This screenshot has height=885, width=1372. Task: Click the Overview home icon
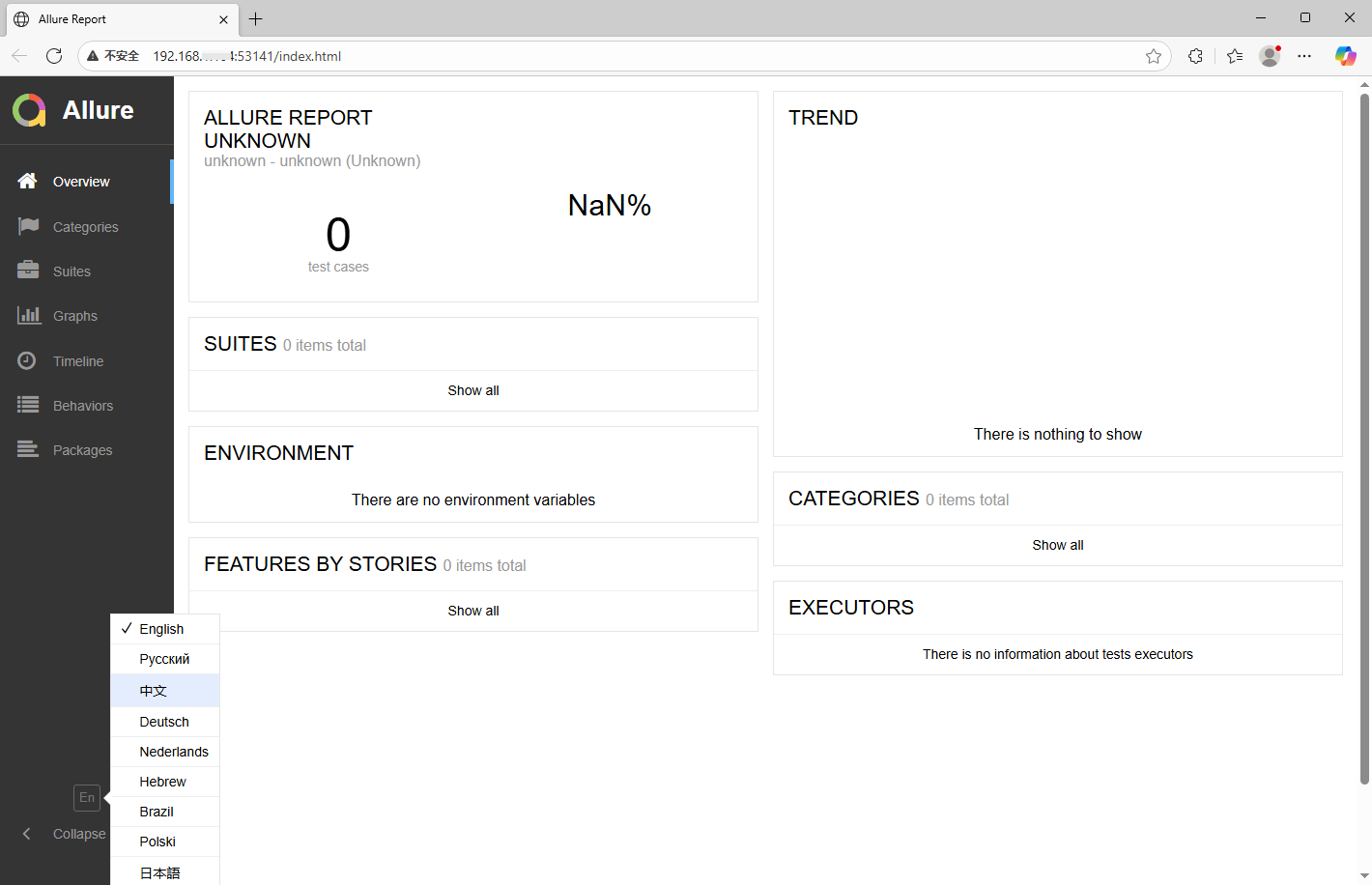click(x=27, y=181)
